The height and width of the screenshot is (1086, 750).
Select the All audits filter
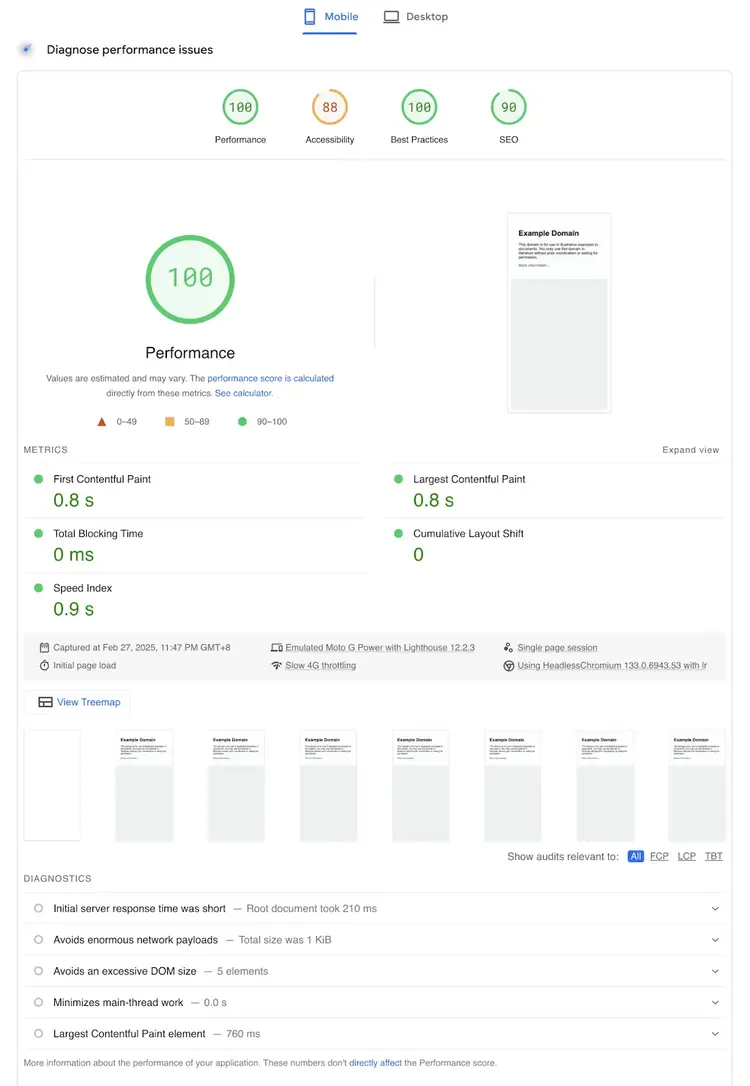tap(636, 856)
